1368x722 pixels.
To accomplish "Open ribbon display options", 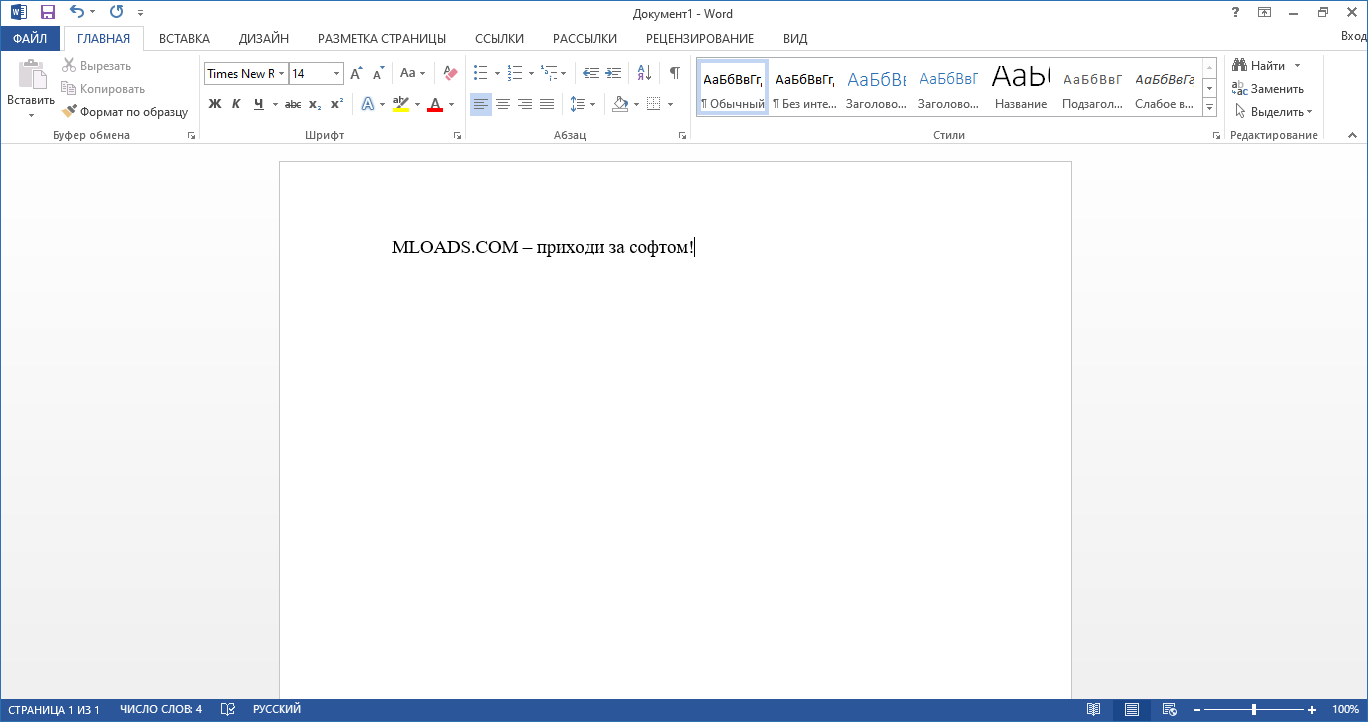I will [x=1265, y=13].
